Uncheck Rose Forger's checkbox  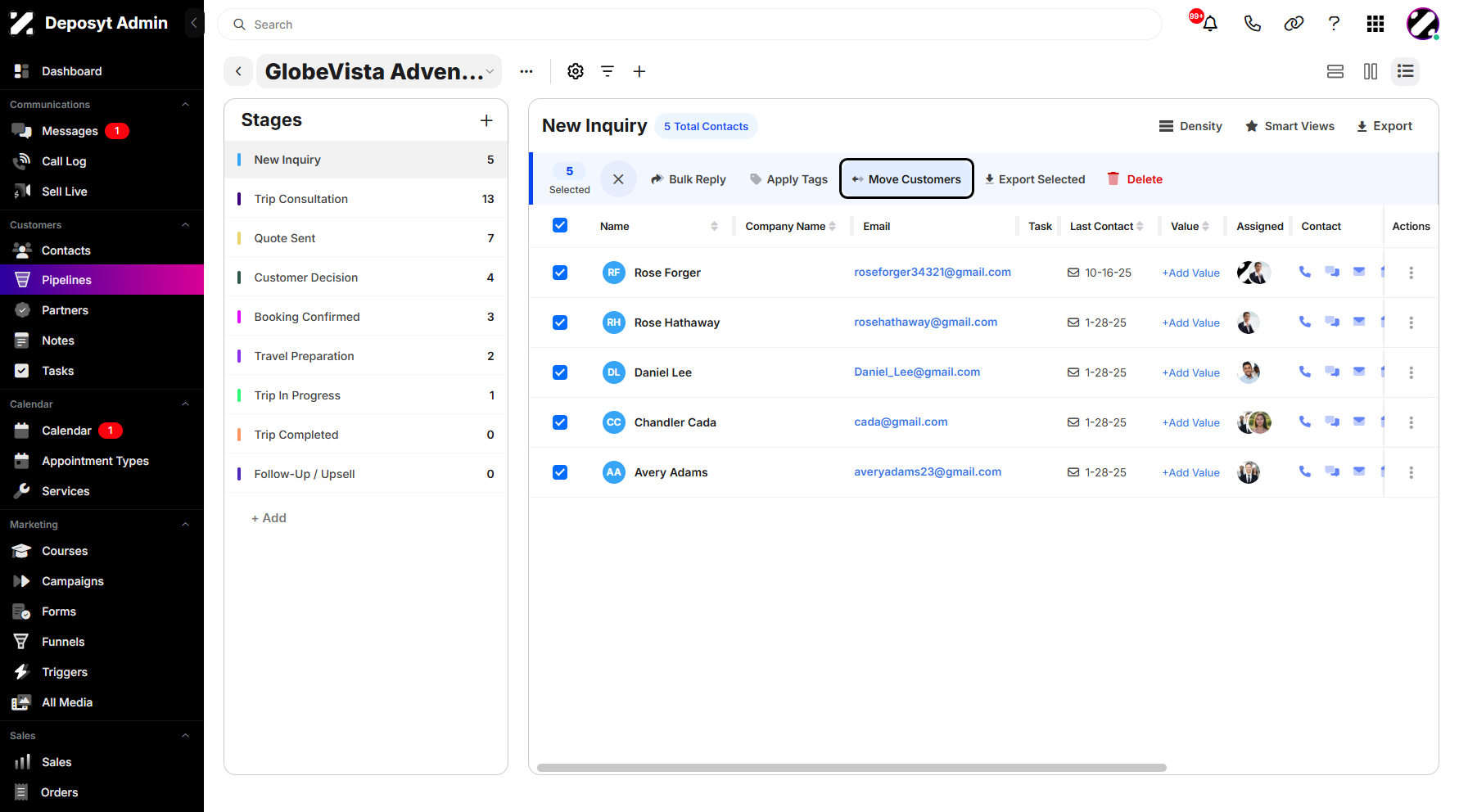[560, 273]
